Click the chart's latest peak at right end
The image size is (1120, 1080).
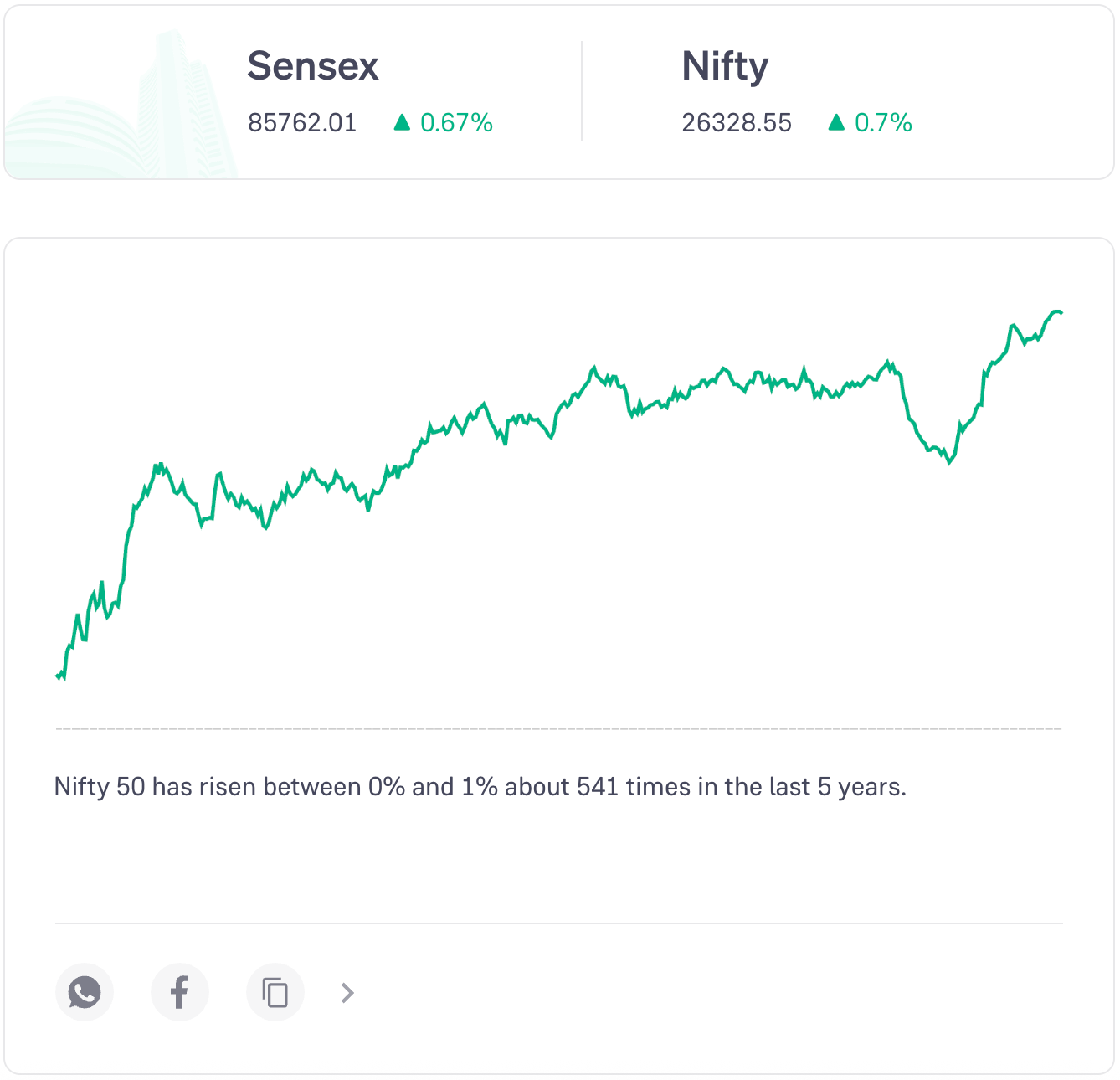point(1056,311)
